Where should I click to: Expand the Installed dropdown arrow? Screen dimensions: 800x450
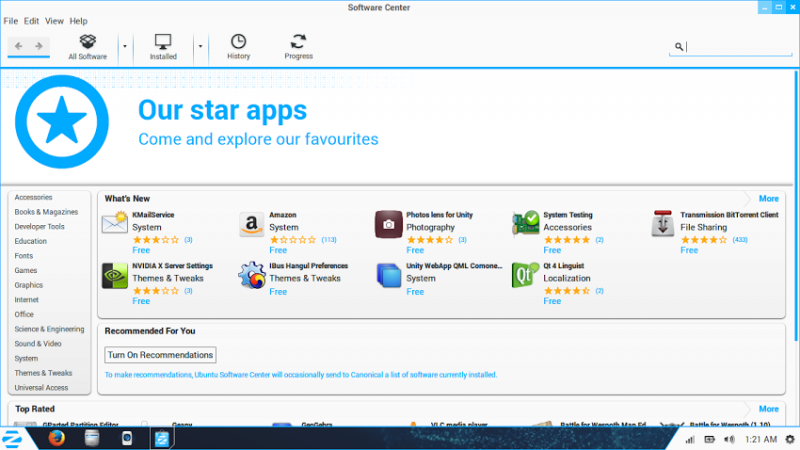coord(200,46)
